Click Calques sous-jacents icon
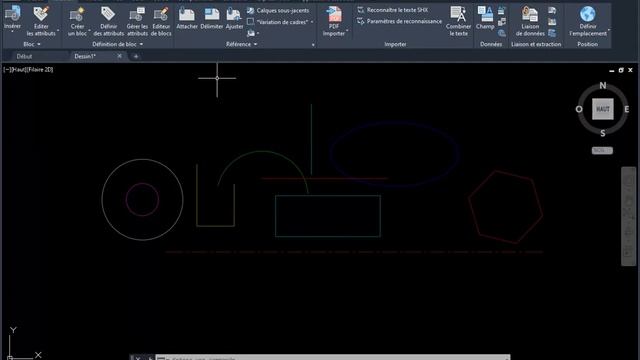This screenshot has height=360, width=640. 251,10
